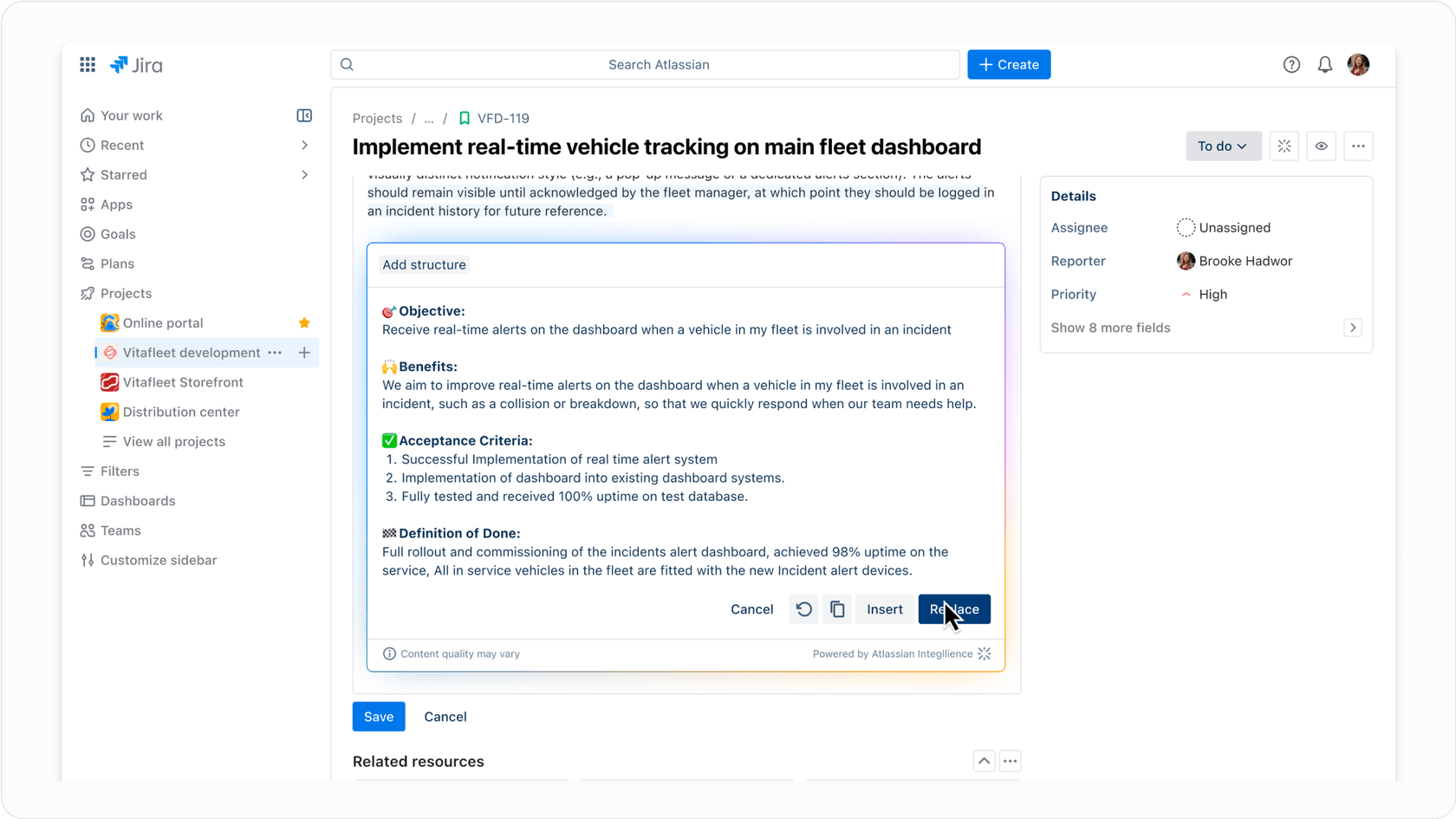Open Dashboards in the sidebar
Image resolution: width=1456 pixels, height=819 pixels.
tap(138, 501)
